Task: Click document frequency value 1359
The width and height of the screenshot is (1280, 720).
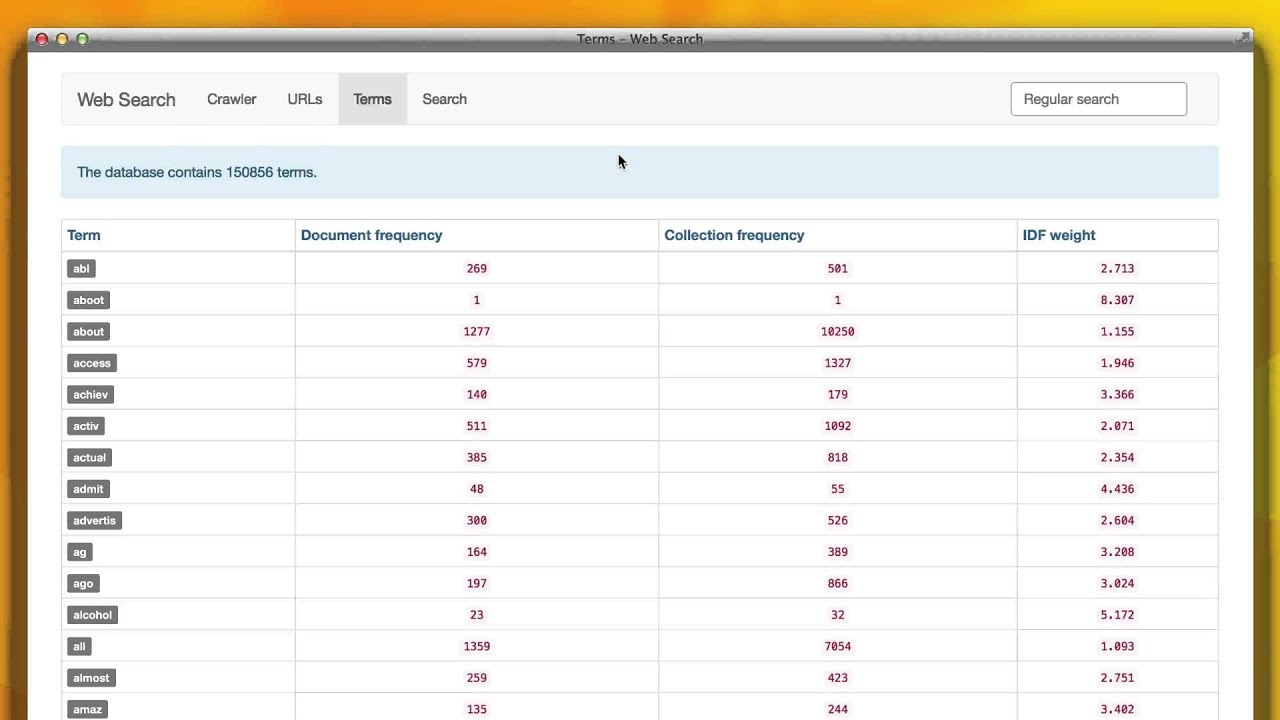Action: coord(476,646)
